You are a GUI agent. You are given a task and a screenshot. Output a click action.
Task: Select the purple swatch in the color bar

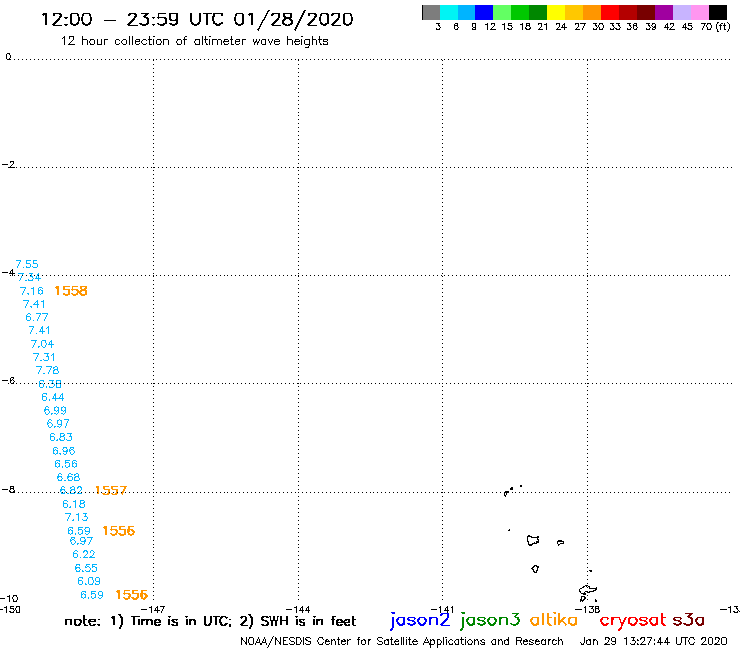(664, 12)
